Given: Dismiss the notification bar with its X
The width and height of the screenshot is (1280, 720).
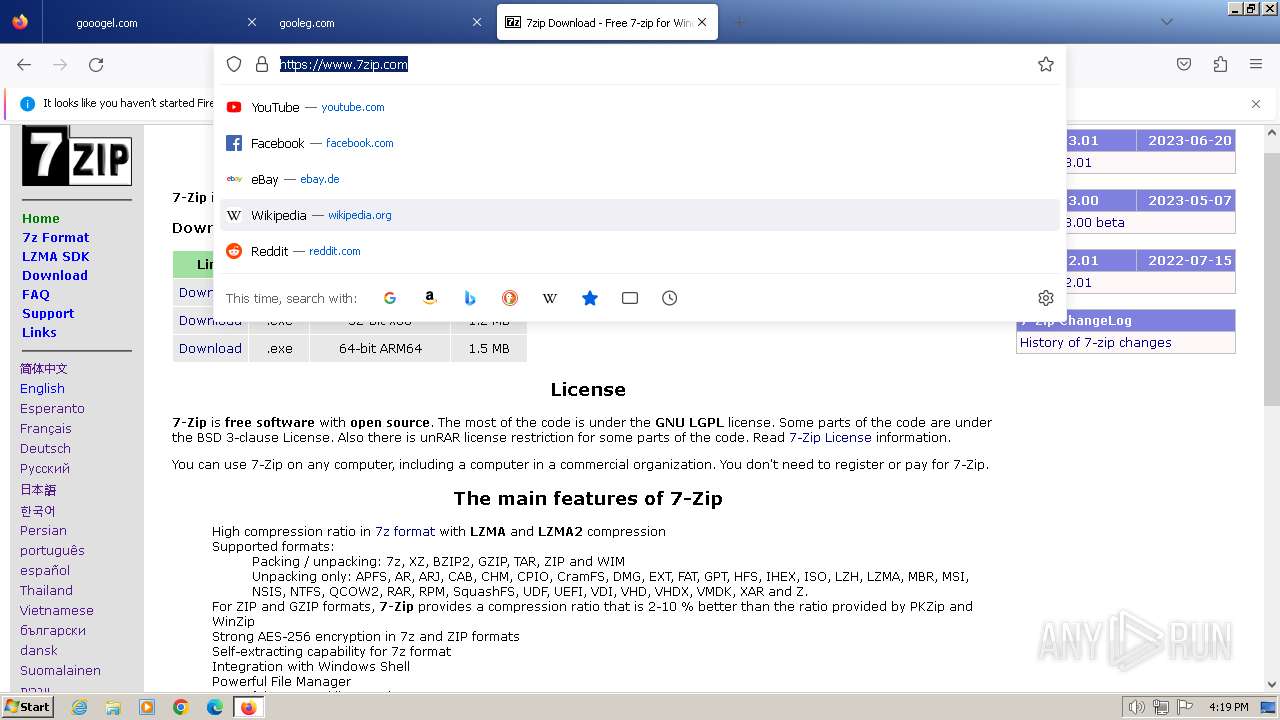Looking at the screenshot, I should coord(1256,103).
